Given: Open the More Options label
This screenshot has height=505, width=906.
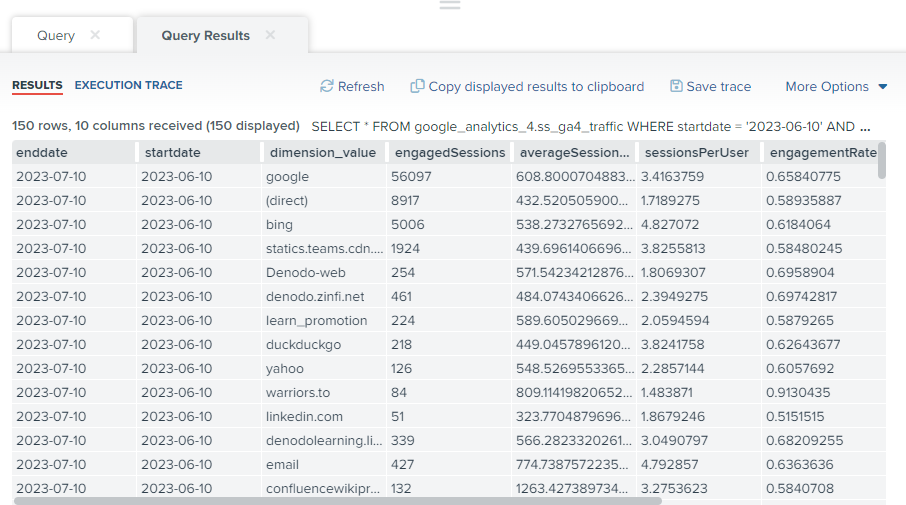Looking at the screenshot, I should pyautogui.click(x=827, y=87).
